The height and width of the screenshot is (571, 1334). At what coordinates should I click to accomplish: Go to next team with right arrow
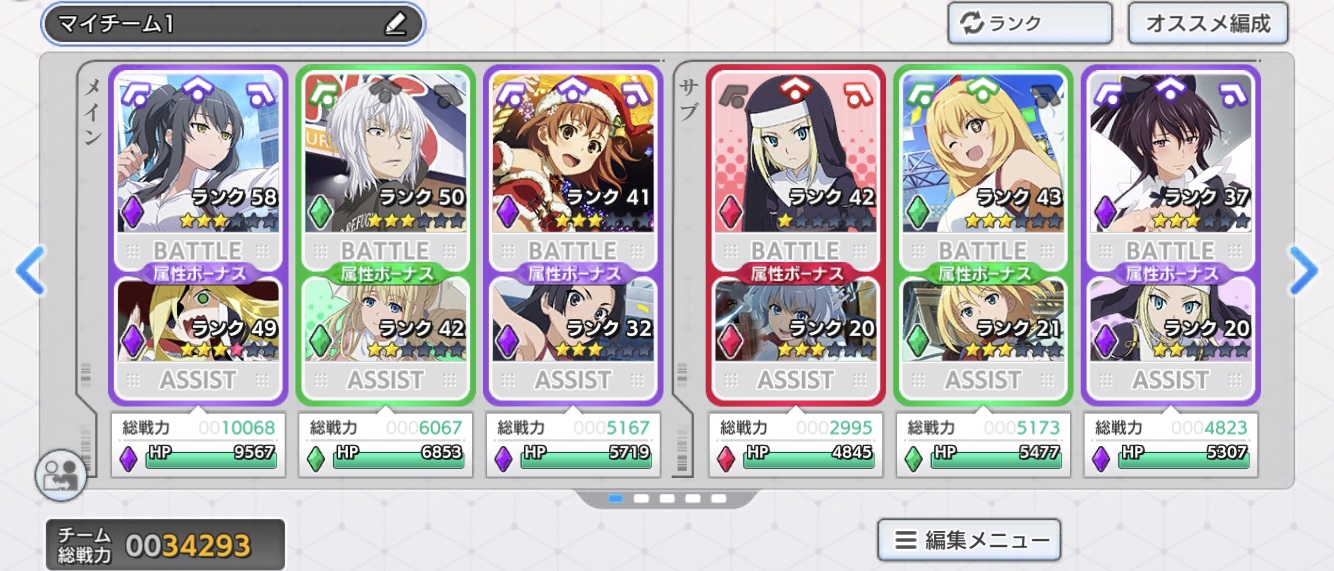point(1303,271)
